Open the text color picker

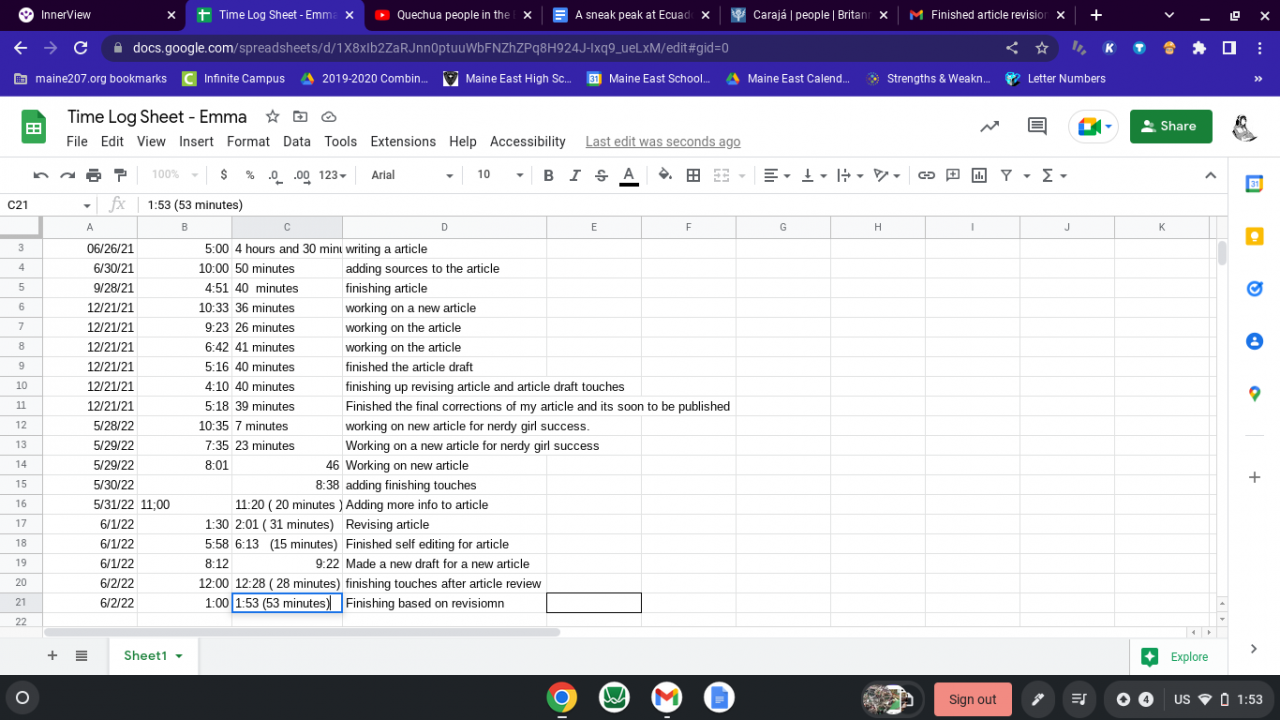[629, 175]
